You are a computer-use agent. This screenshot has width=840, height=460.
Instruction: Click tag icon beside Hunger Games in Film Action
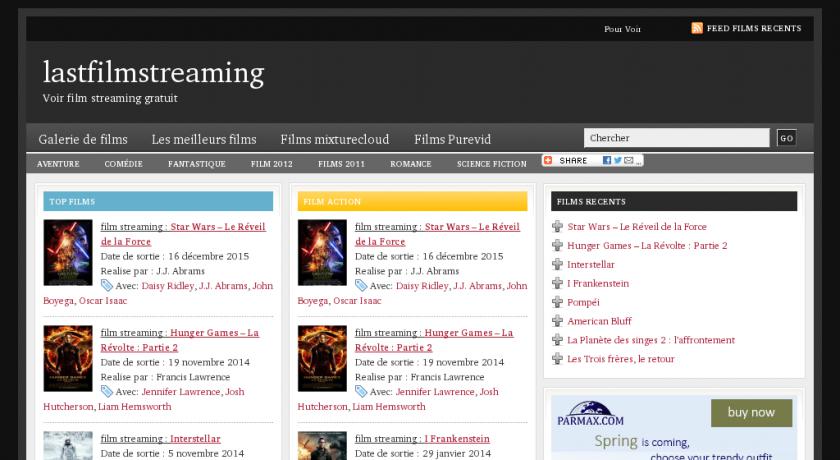[x=361, y=391]
